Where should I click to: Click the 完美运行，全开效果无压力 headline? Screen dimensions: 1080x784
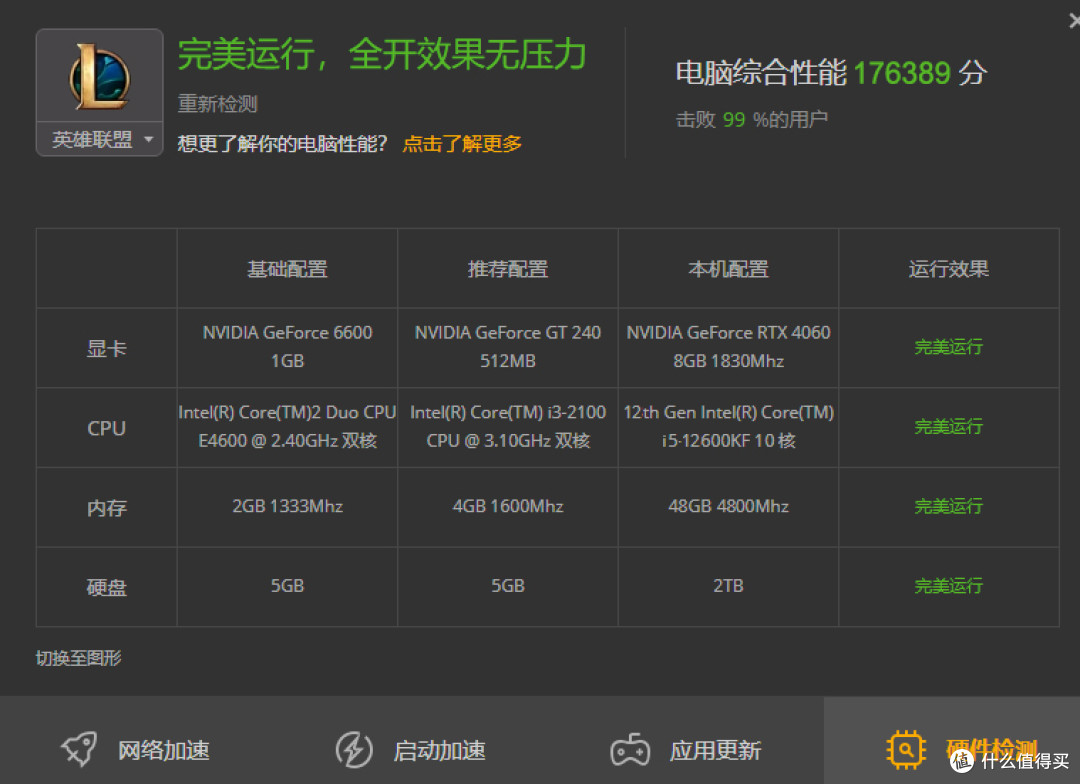(x=382, y=54)
